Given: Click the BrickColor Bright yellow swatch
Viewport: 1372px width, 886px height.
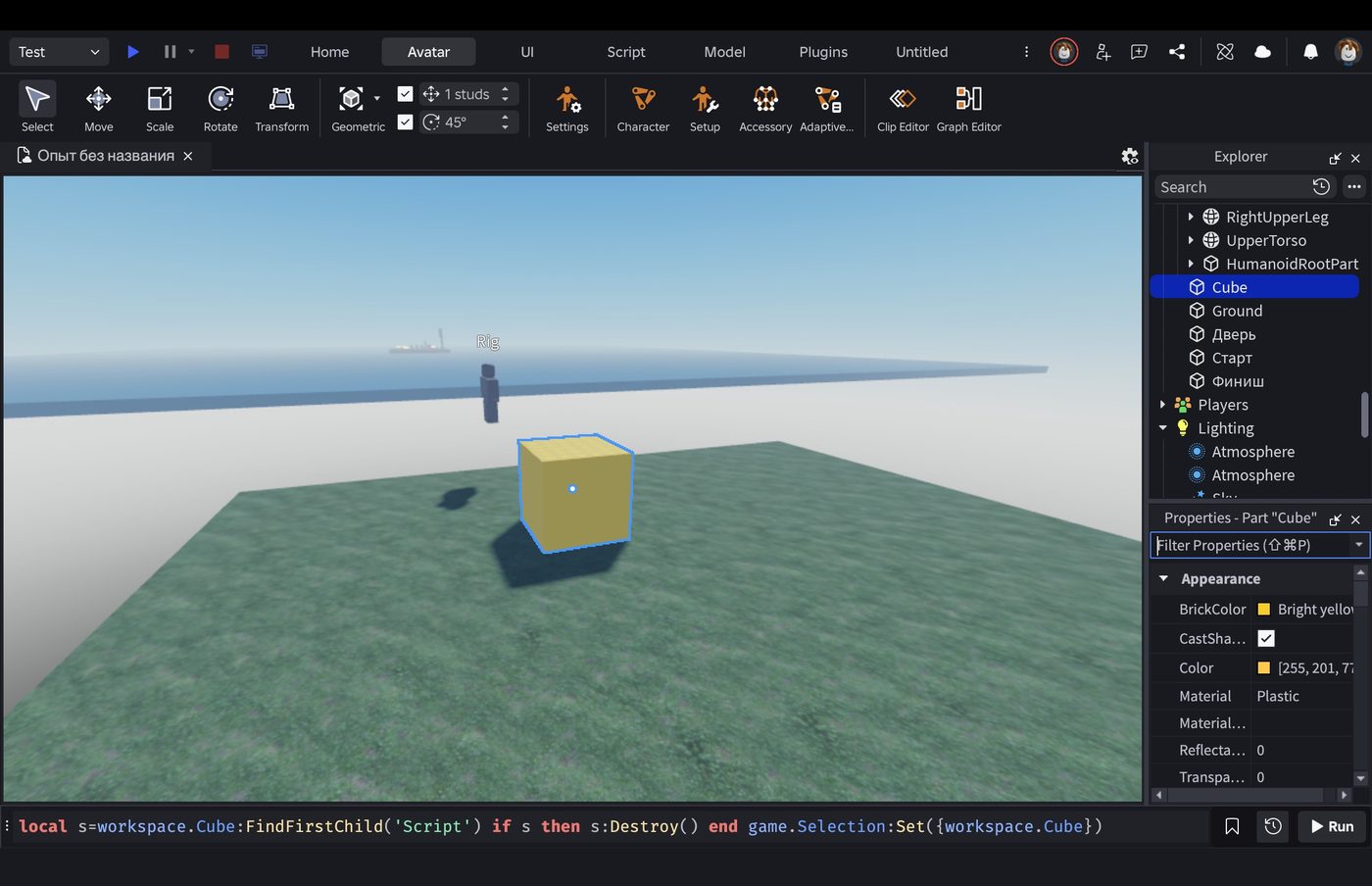Looking at the screenshot, I should click(x=1264, y=610).
